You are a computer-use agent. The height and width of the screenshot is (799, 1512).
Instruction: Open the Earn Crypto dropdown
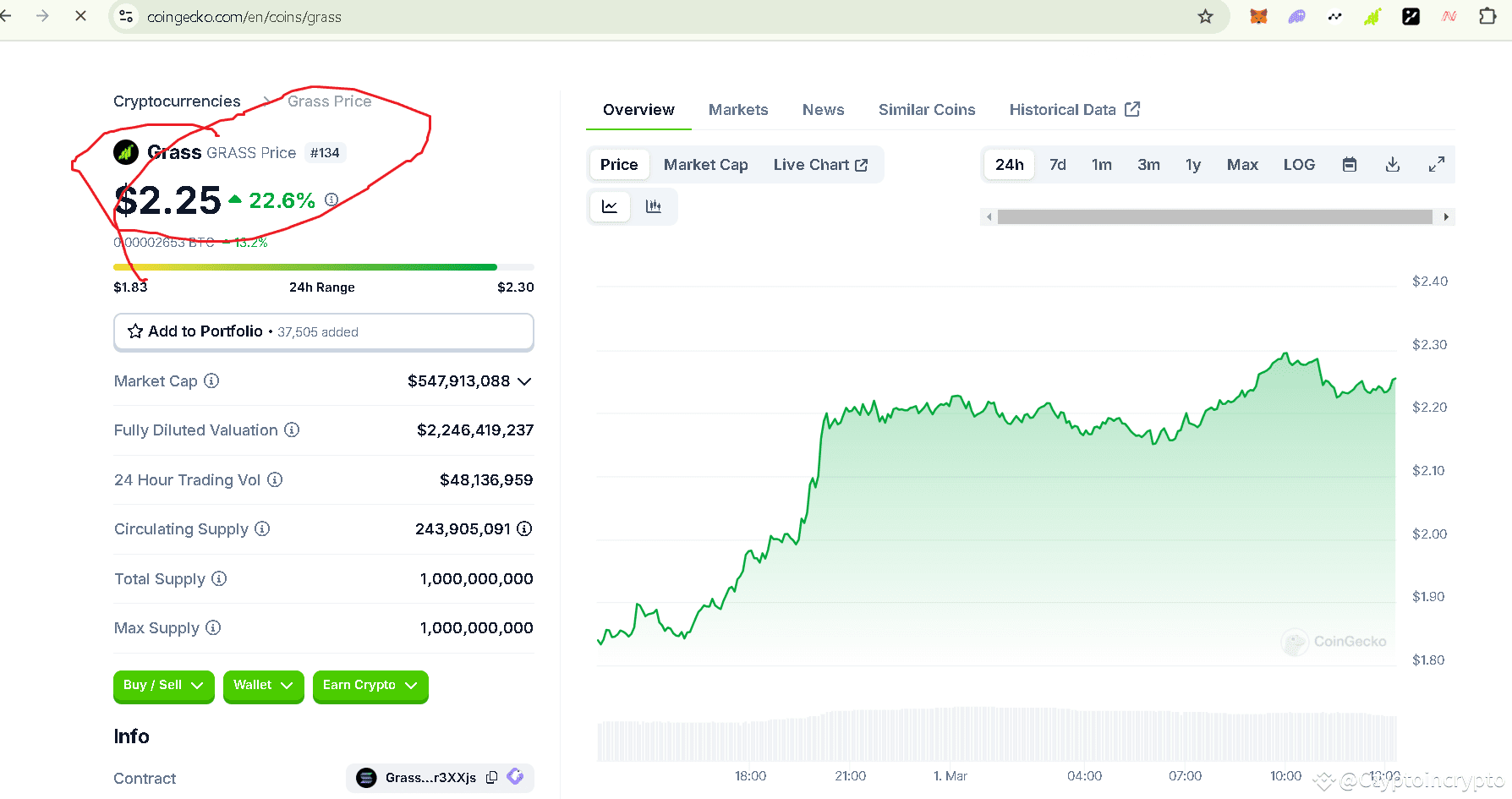point(370,686)
